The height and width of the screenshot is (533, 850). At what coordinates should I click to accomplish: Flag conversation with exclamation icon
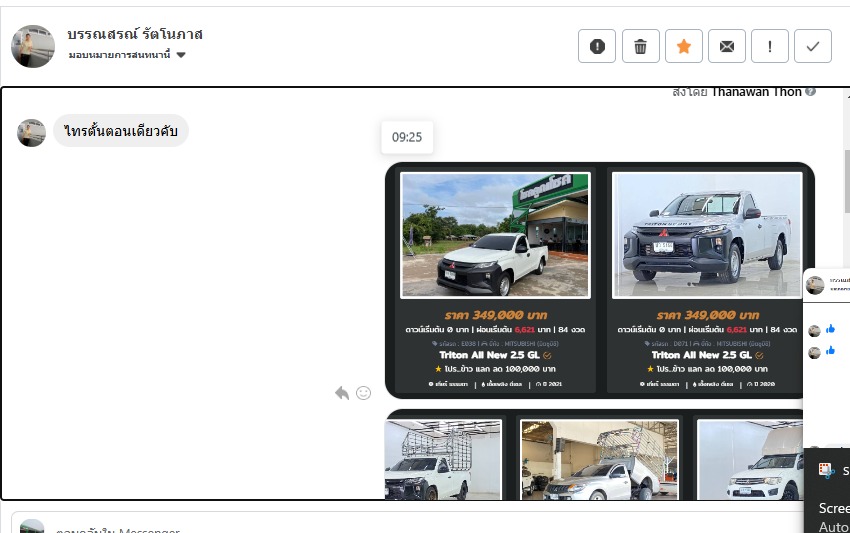pyautogui.click(x=770, y=46)
